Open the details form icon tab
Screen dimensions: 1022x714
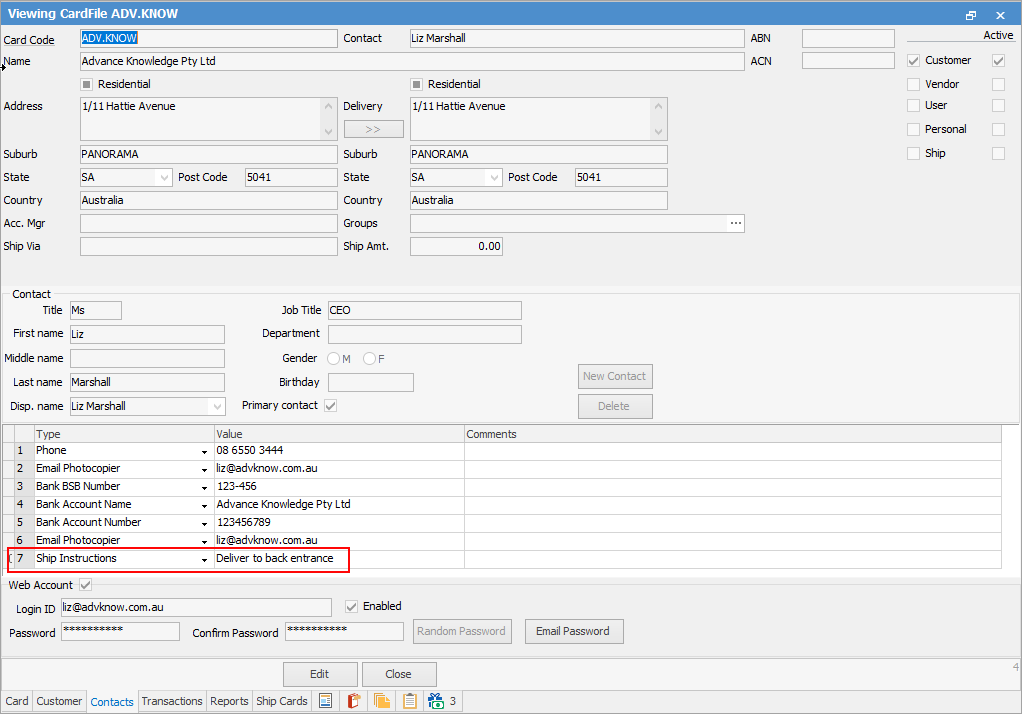[326, 701]
